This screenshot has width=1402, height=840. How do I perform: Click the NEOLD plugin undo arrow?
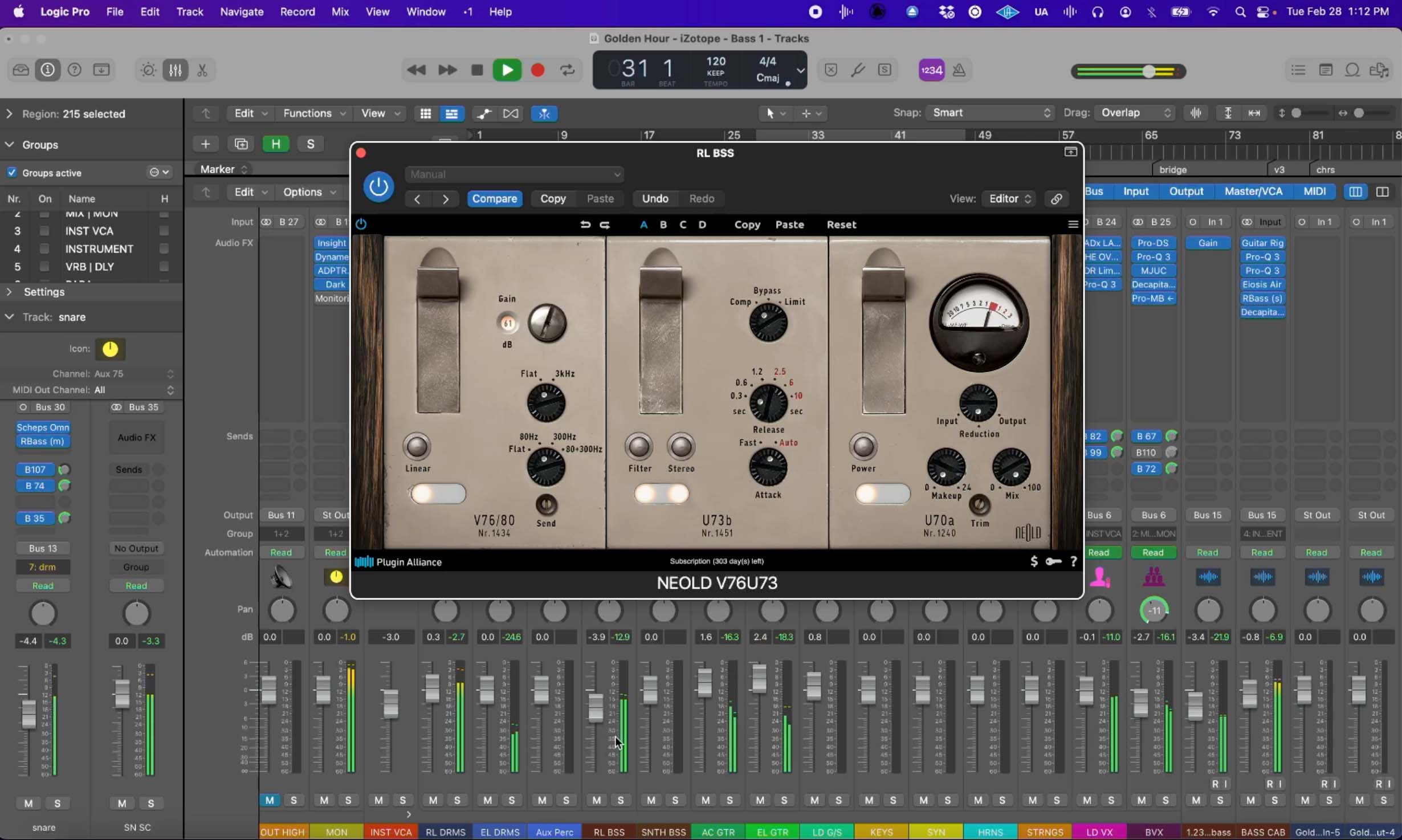[585, 225]
